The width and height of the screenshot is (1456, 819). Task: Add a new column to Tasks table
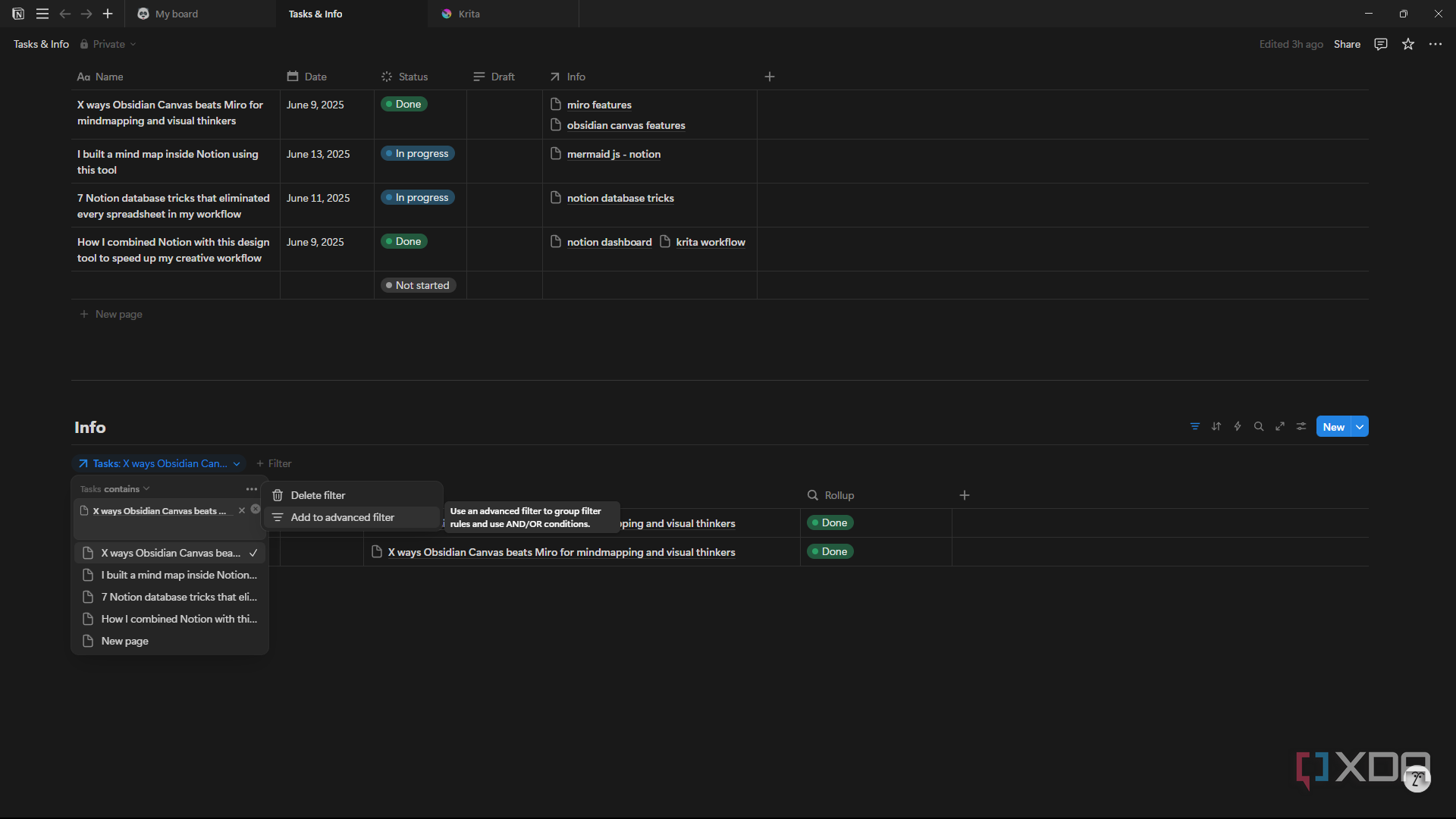point(770,77)
